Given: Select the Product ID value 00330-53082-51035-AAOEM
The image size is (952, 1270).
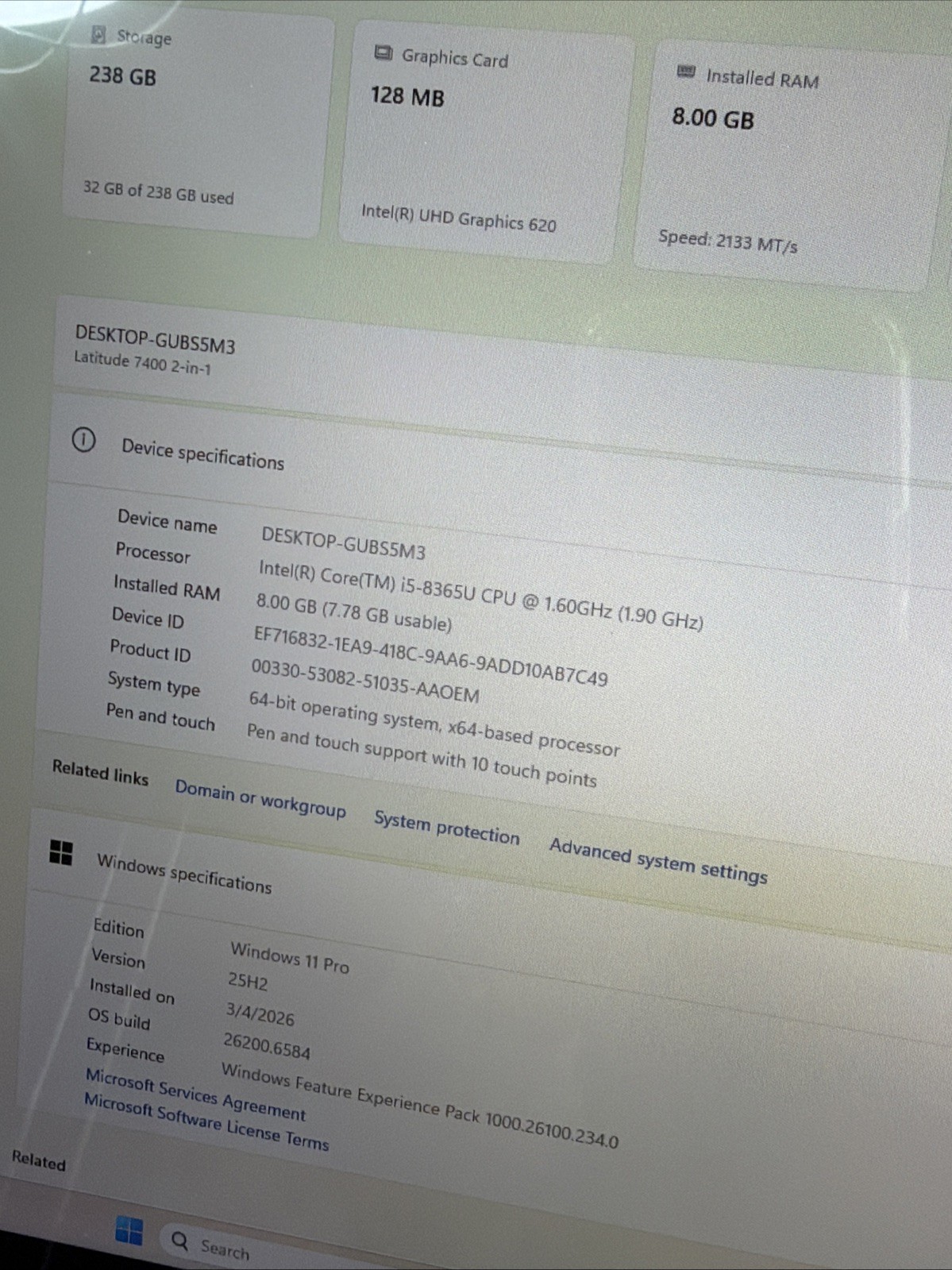Looking at the screenshot, I should [365, 681].
